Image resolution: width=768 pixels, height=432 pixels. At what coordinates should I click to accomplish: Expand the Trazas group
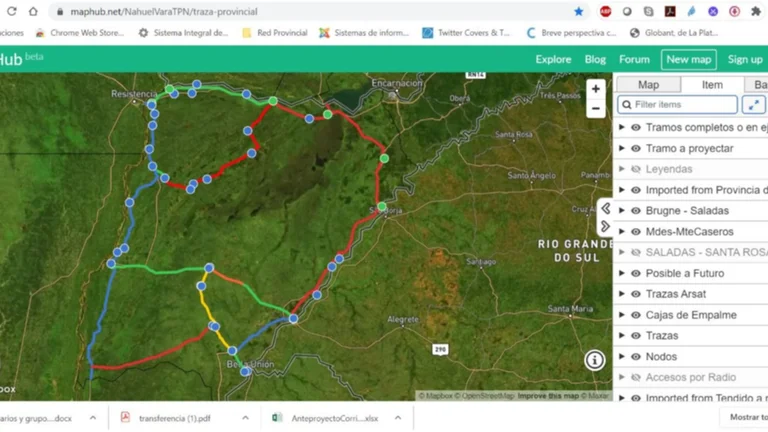point(622,336)
